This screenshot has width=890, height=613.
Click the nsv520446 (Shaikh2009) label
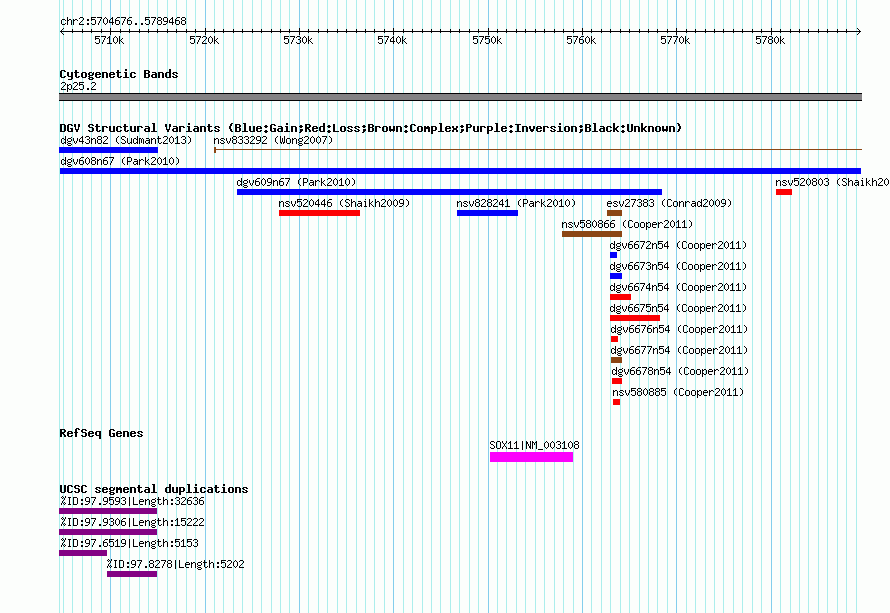(x=344, y=203)
